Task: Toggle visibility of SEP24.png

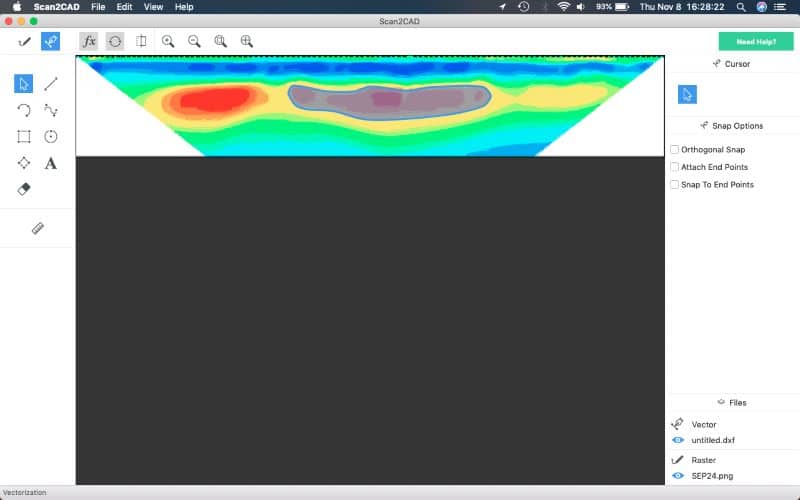Action: click(x=678, y=476)
